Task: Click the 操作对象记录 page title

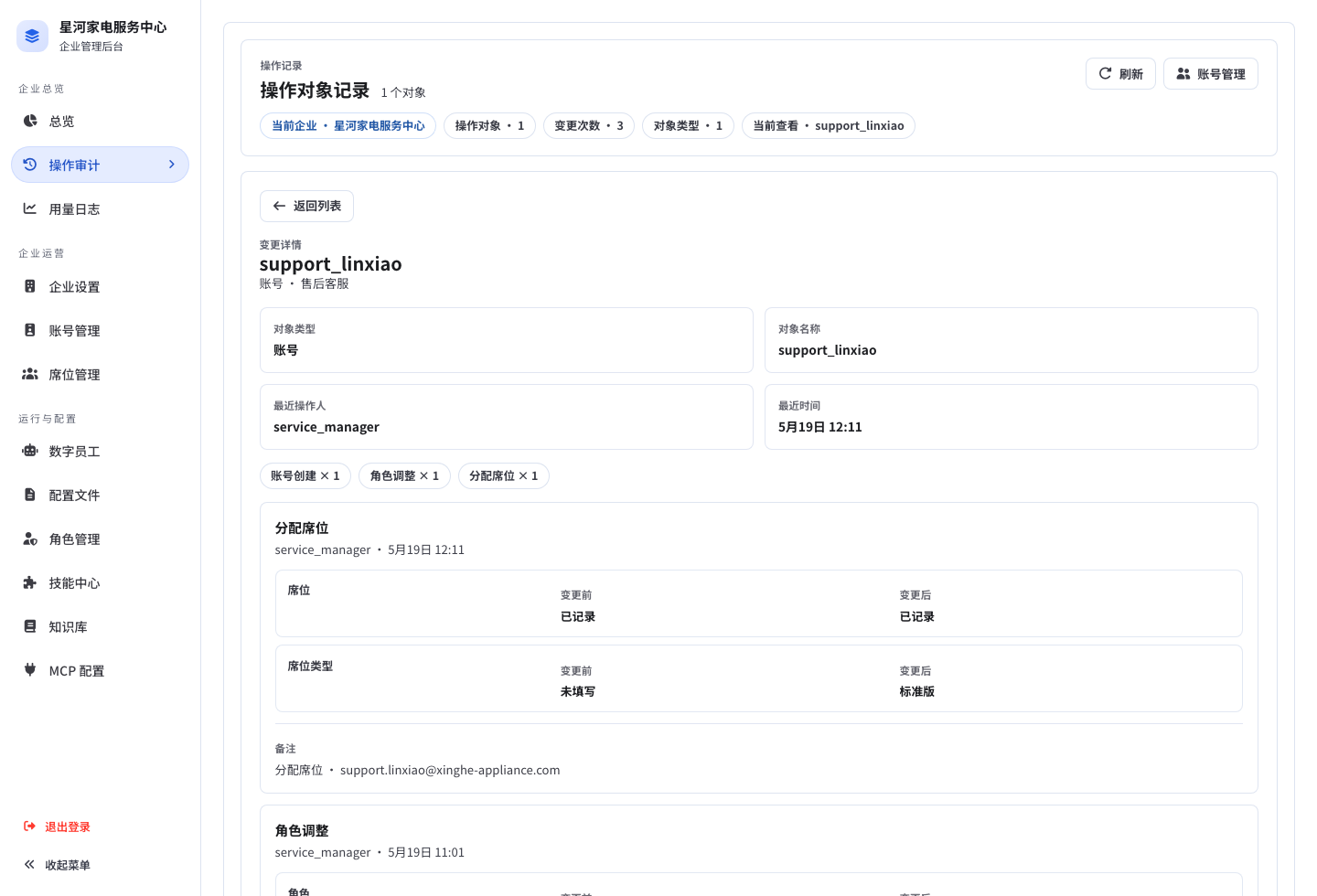Action: click(315, 91)
